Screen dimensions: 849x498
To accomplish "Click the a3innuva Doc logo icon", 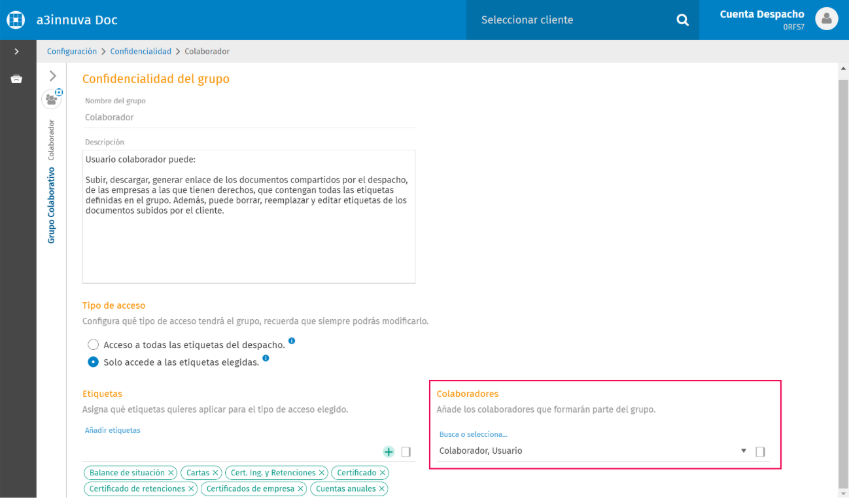I will (16, 20).
